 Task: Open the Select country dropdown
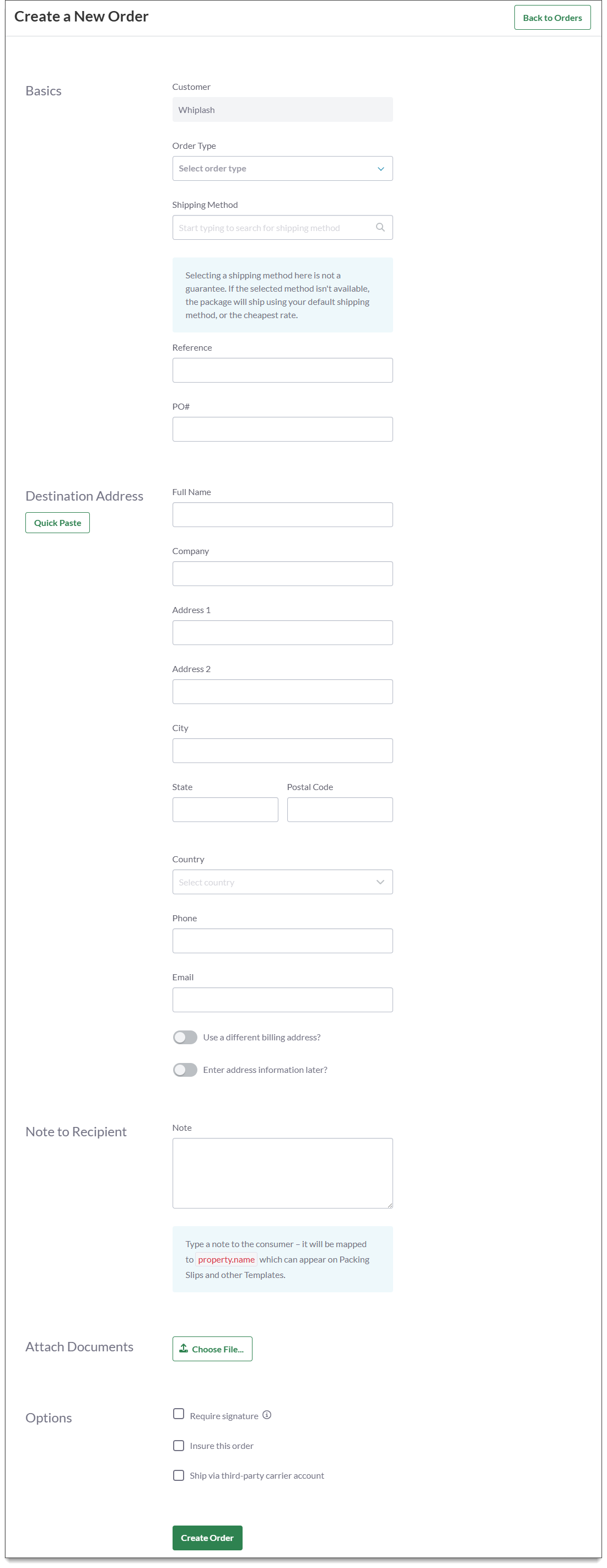tap(282, 882)
